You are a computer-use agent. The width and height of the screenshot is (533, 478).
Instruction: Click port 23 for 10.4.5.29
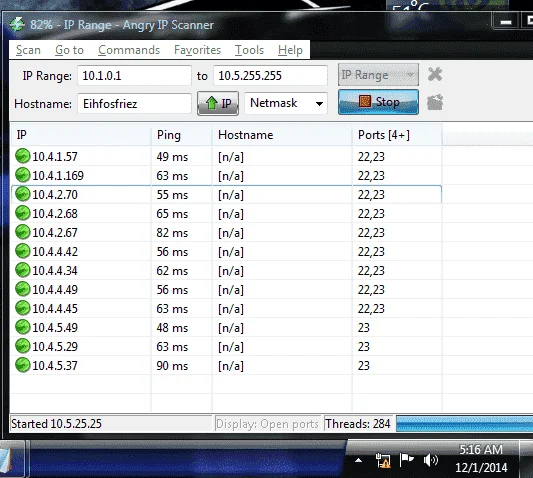click(x=363, y=347)
